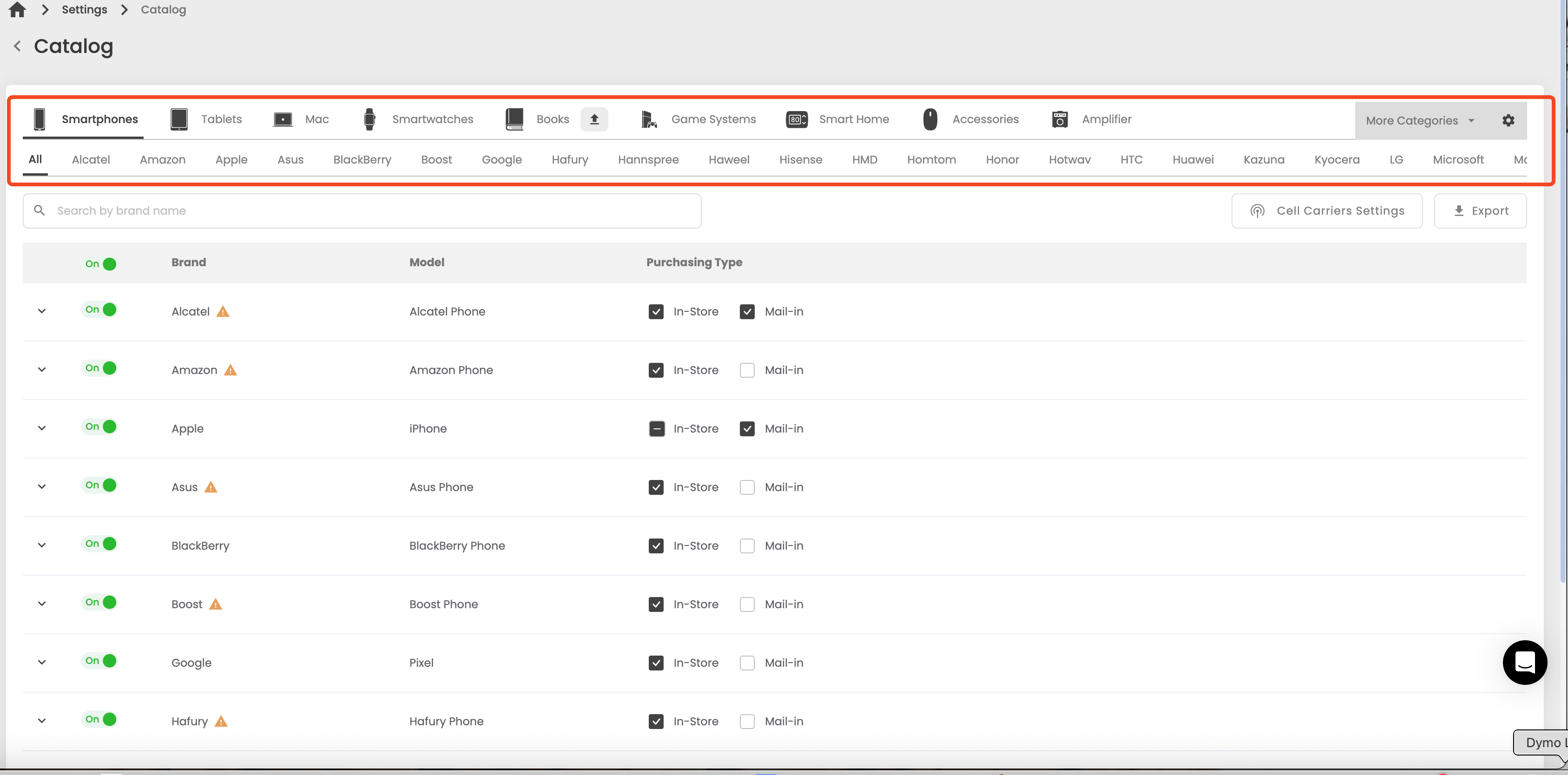Click the Game Systems console icon
1568x775 pixels.
649,119
